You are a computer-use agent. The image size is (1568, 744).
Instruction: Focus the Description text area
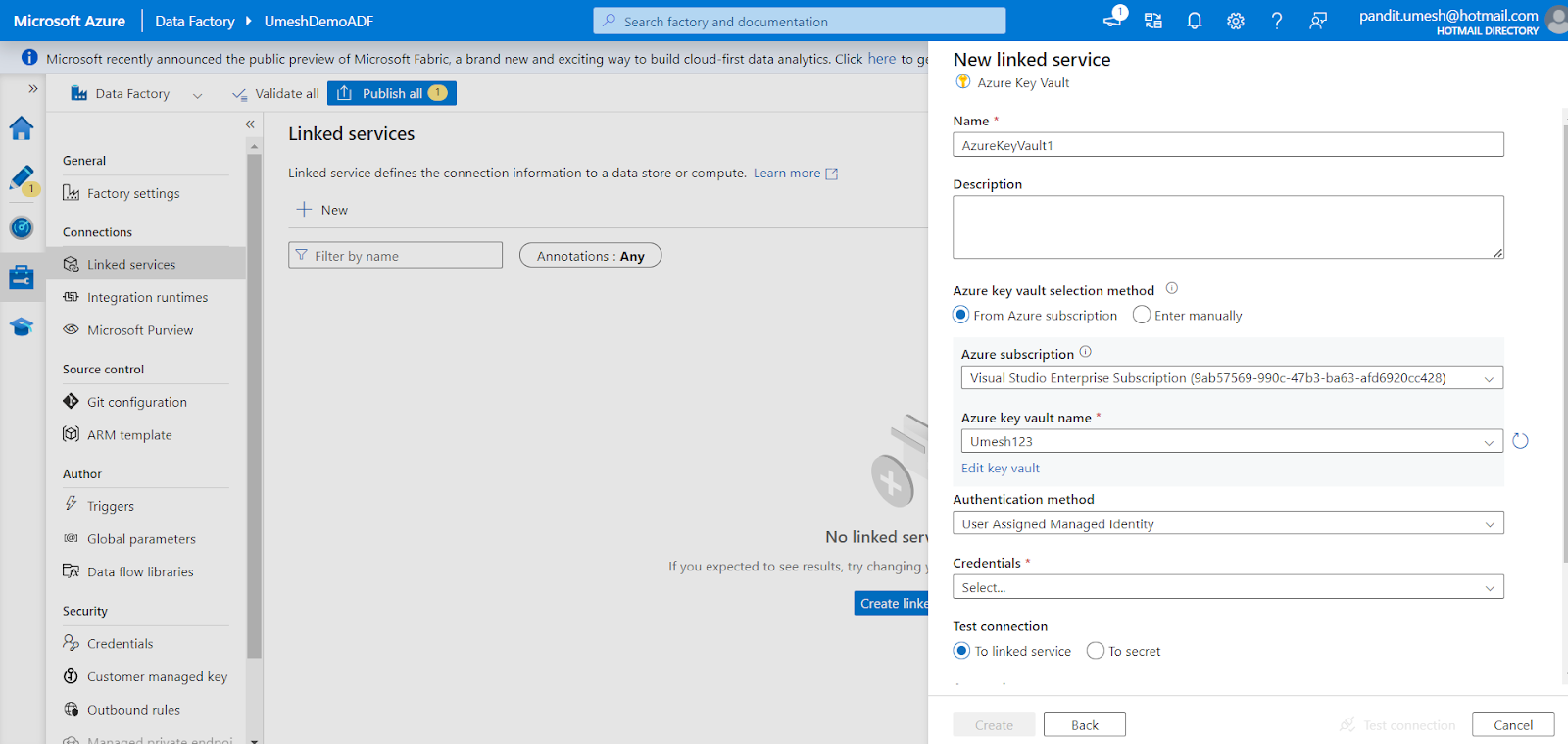pos(1228,226)
